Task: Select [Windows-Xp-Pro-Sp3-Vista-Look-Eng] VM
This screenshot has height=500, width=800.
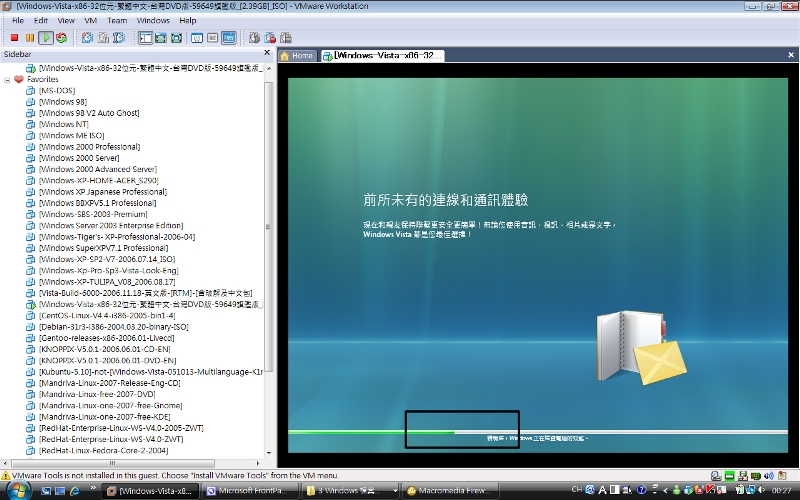Action: point(109,270)
